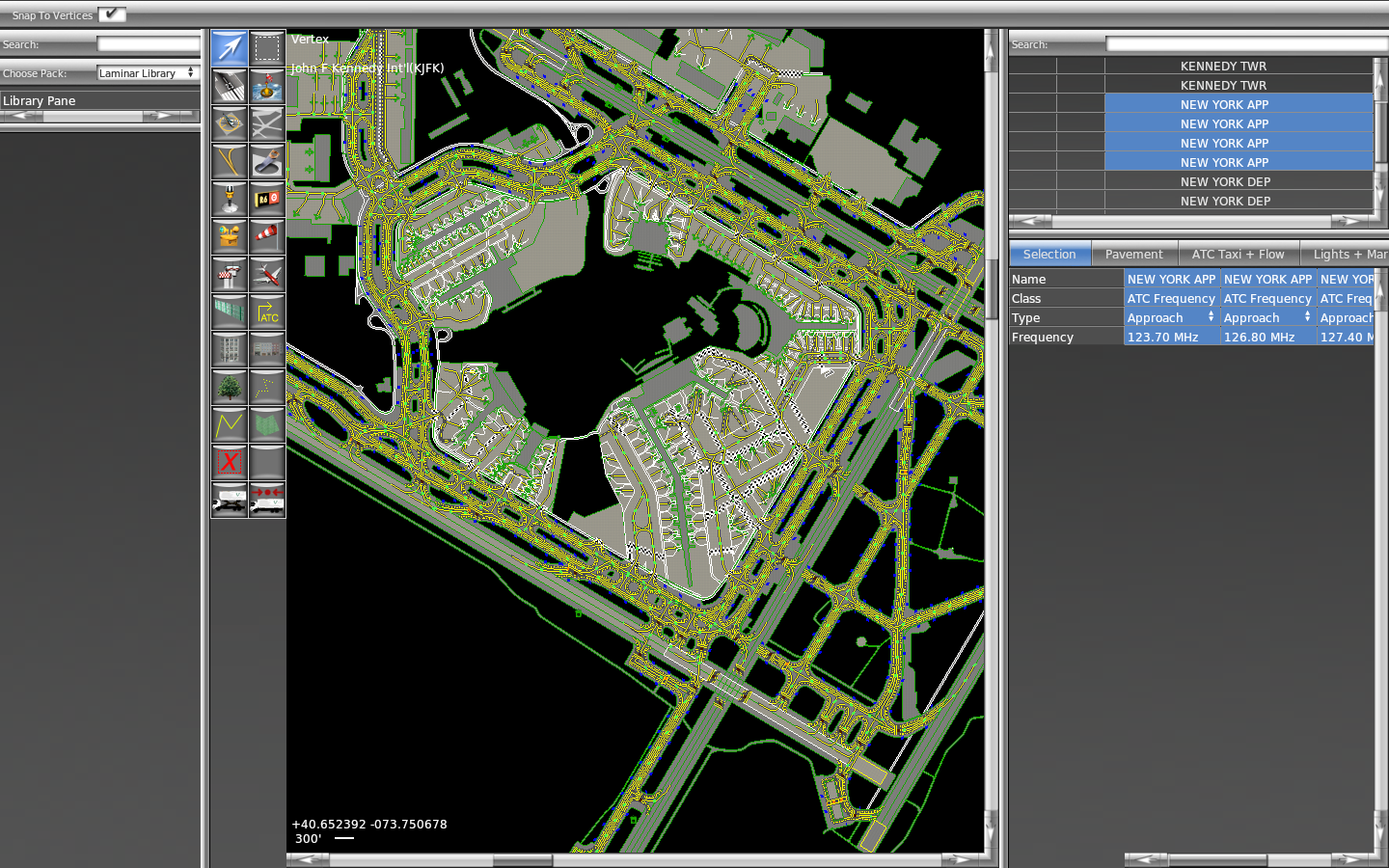Switch to the Pavement tab
This screenshot has width=1389, height=868.
[x=1133, y=255]
